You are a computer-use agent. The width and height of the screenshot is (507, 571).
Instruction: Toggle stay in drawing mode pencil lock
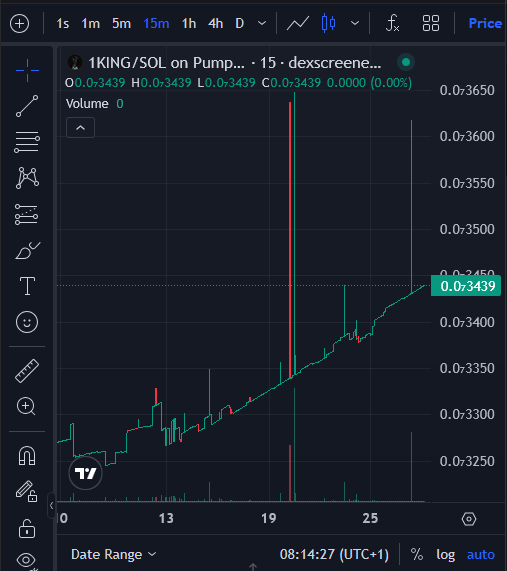27,492
